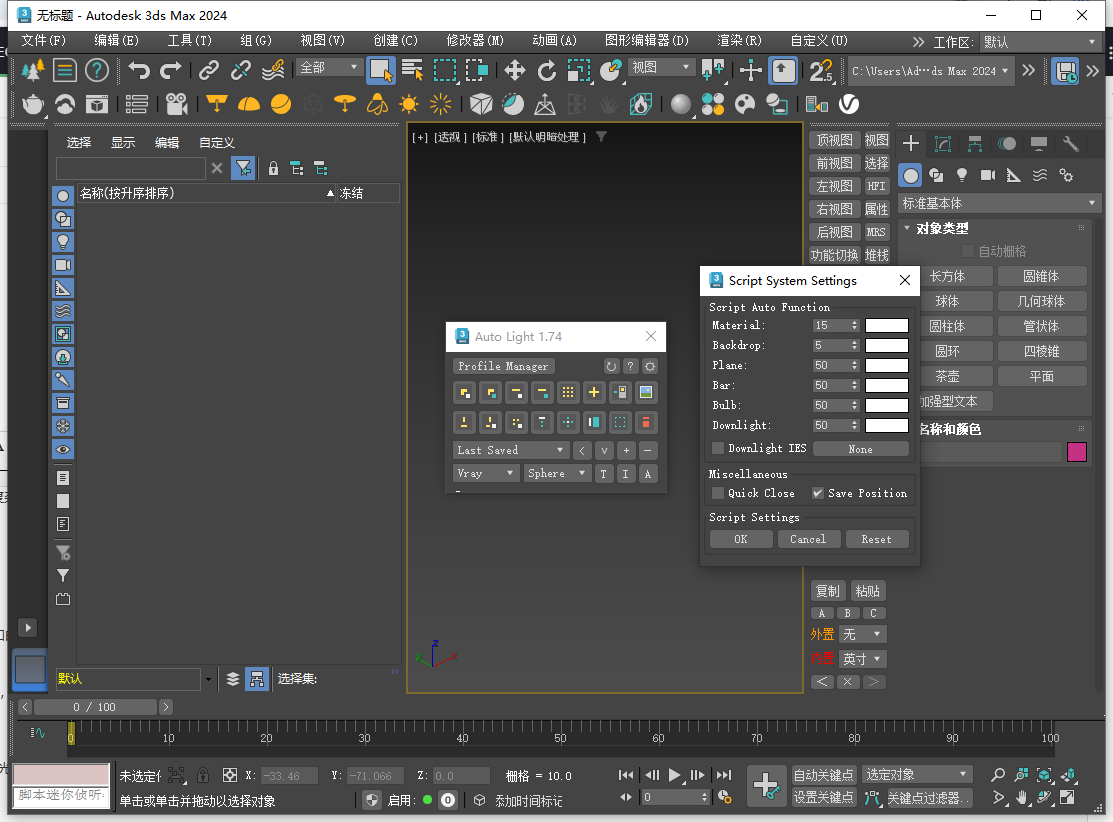
Task: Open the Material Editor teapot icon
Action: [x=34, y=104]
